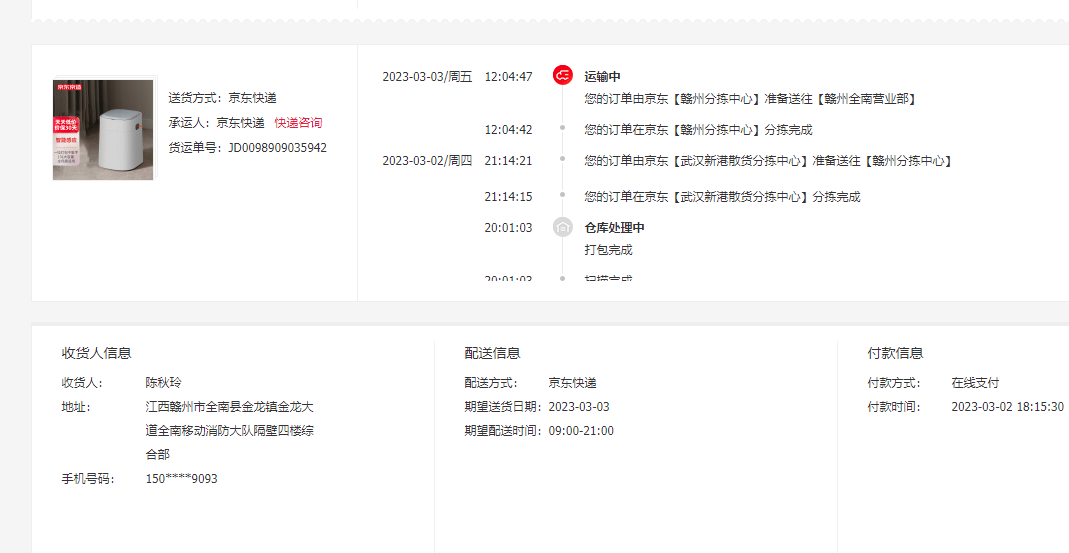Click the 20:01:03 仓库处理中 timestamp
1069x553 pixels.
click(x=509, y=227)
